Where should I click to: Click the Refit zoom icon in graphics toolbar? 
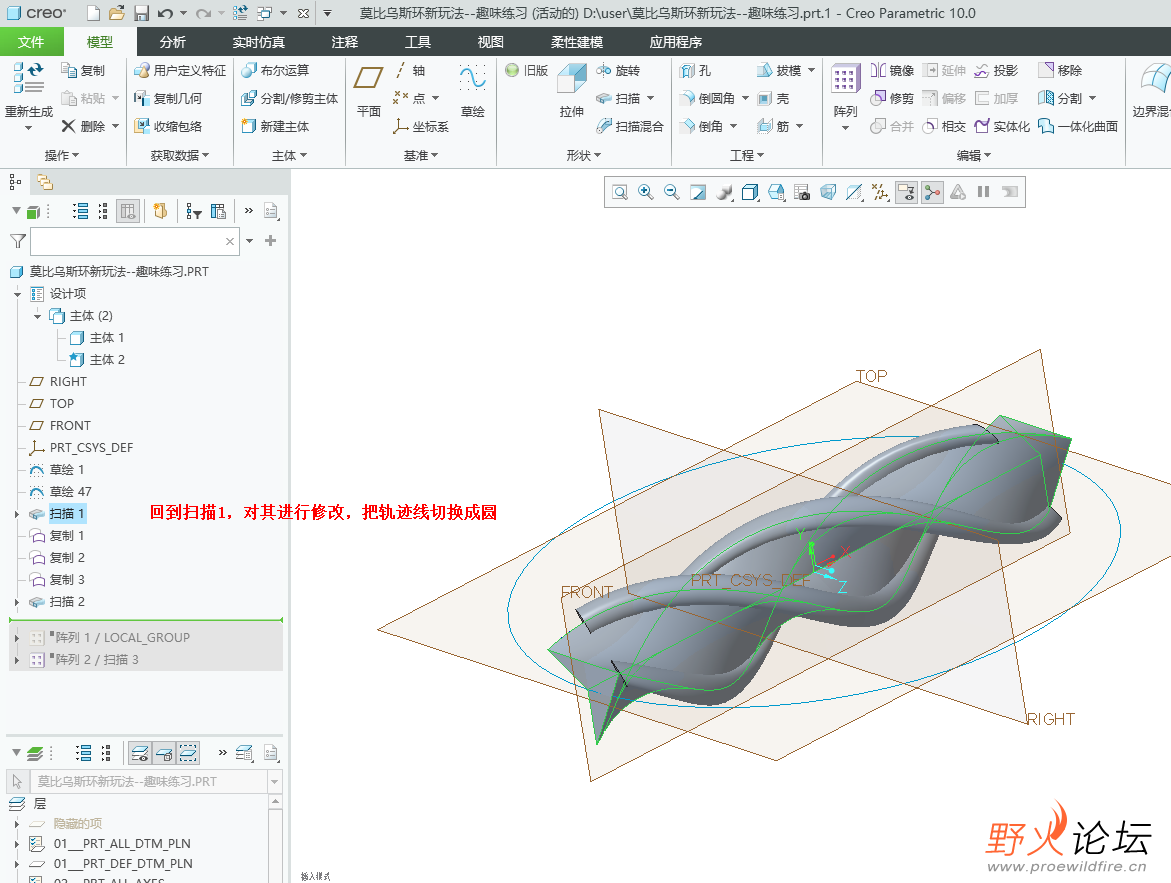click(620, 193)
